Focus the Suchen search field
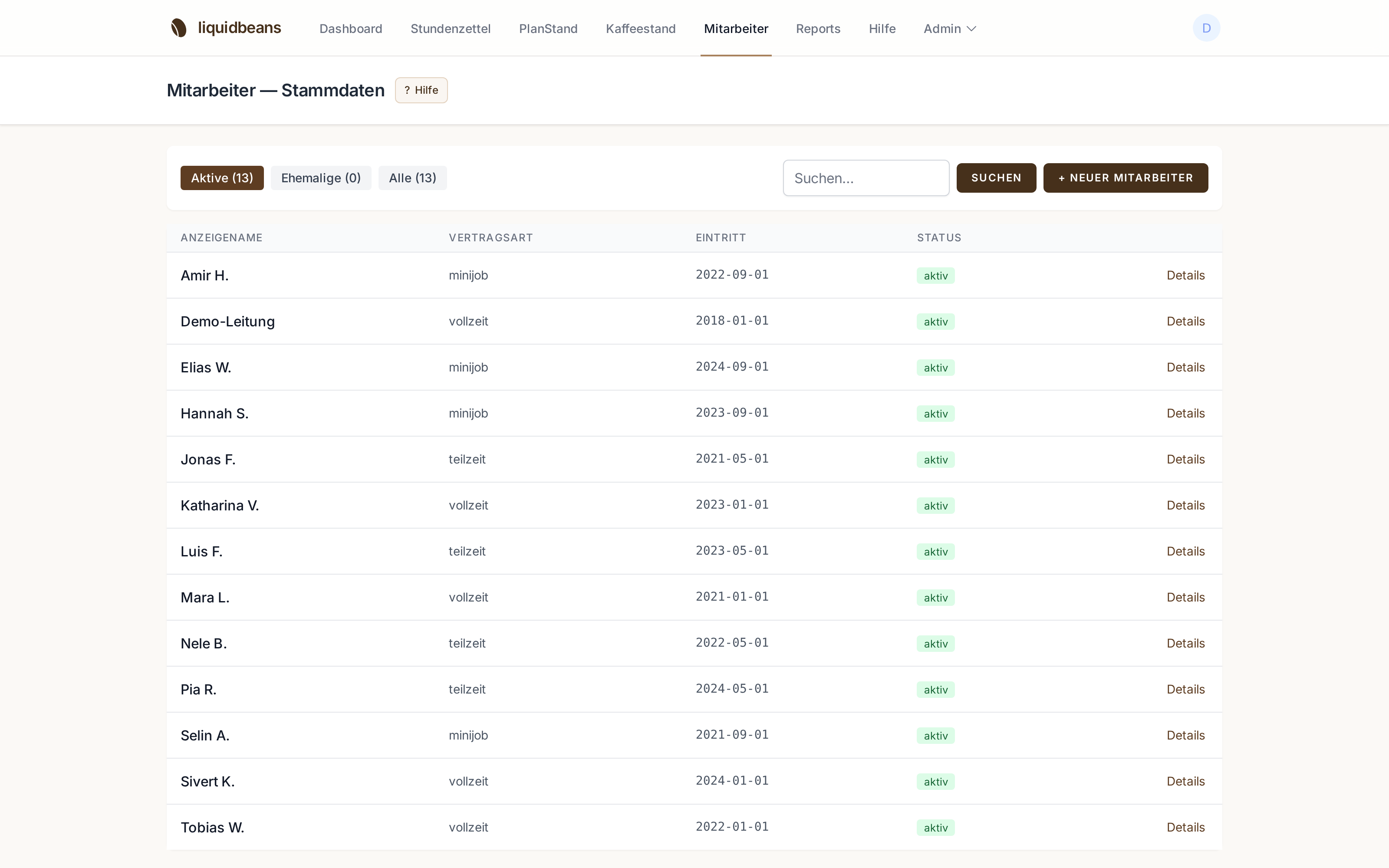The image size is (1389, 868). point(866,178)
